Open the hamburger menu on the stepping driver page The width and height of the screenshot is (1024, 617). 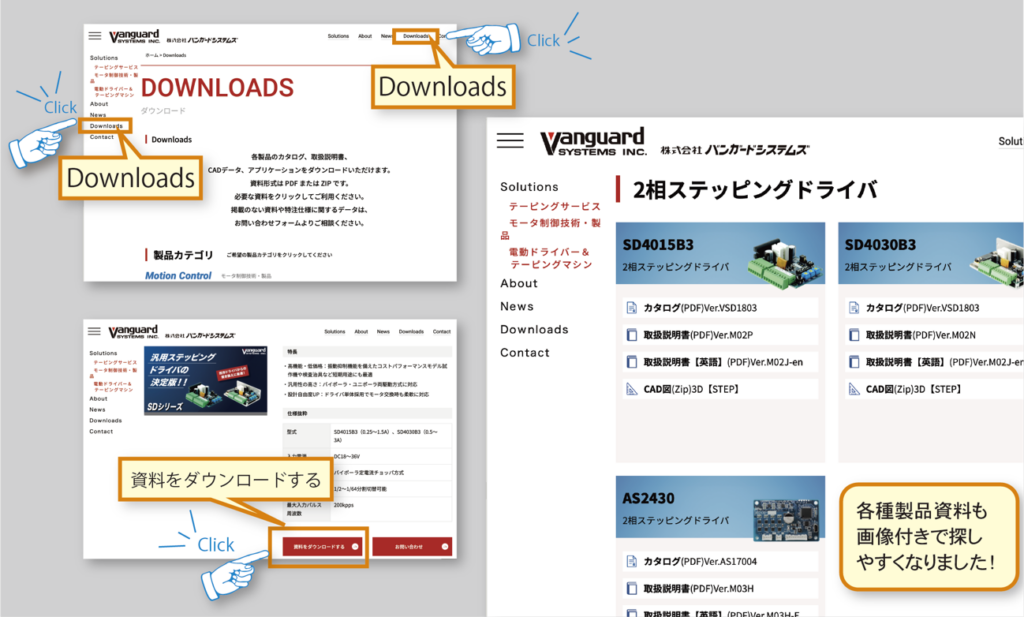[509, 141]
